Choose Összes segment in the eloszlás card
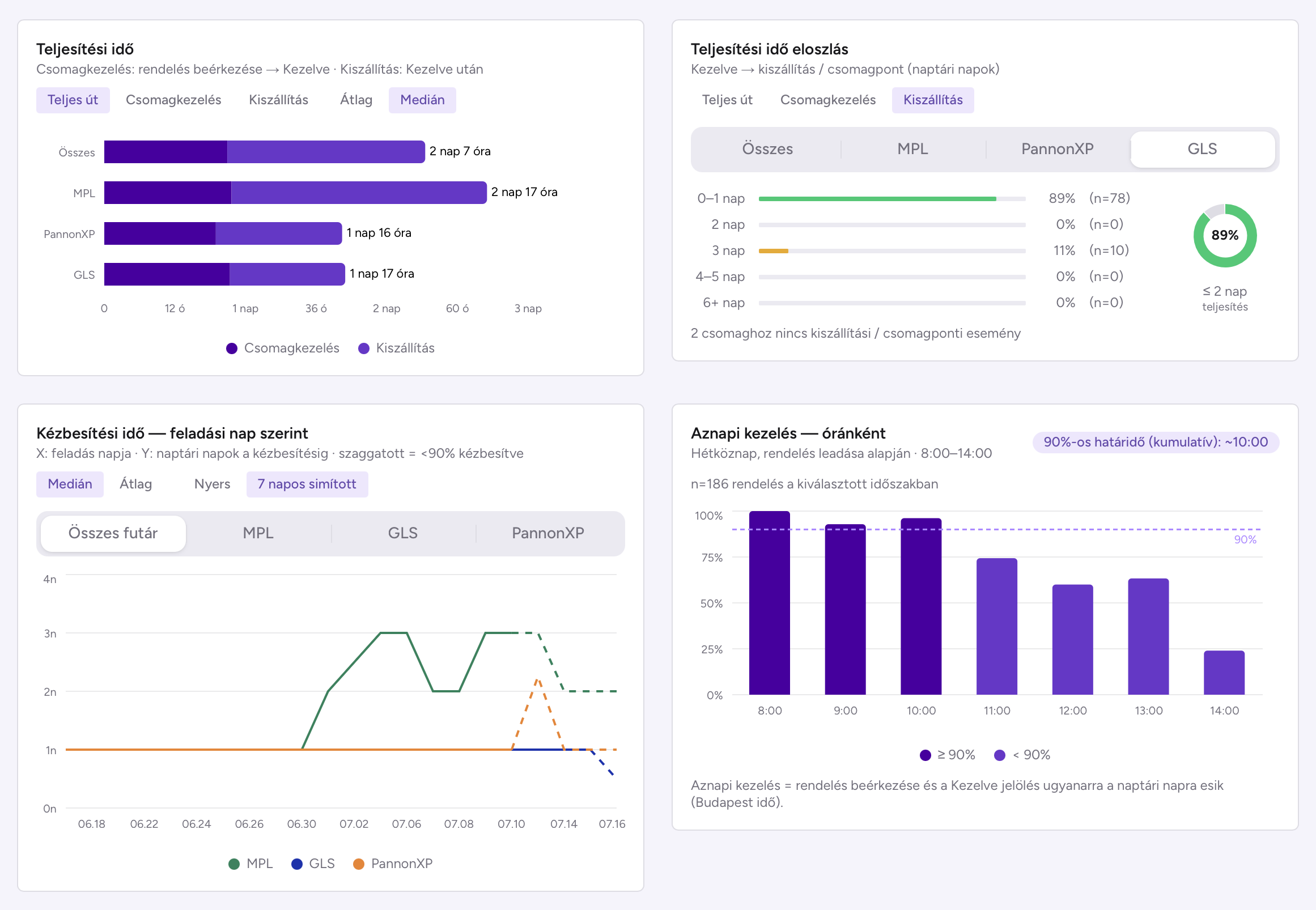1316x910 pixels. click(767, 150)
